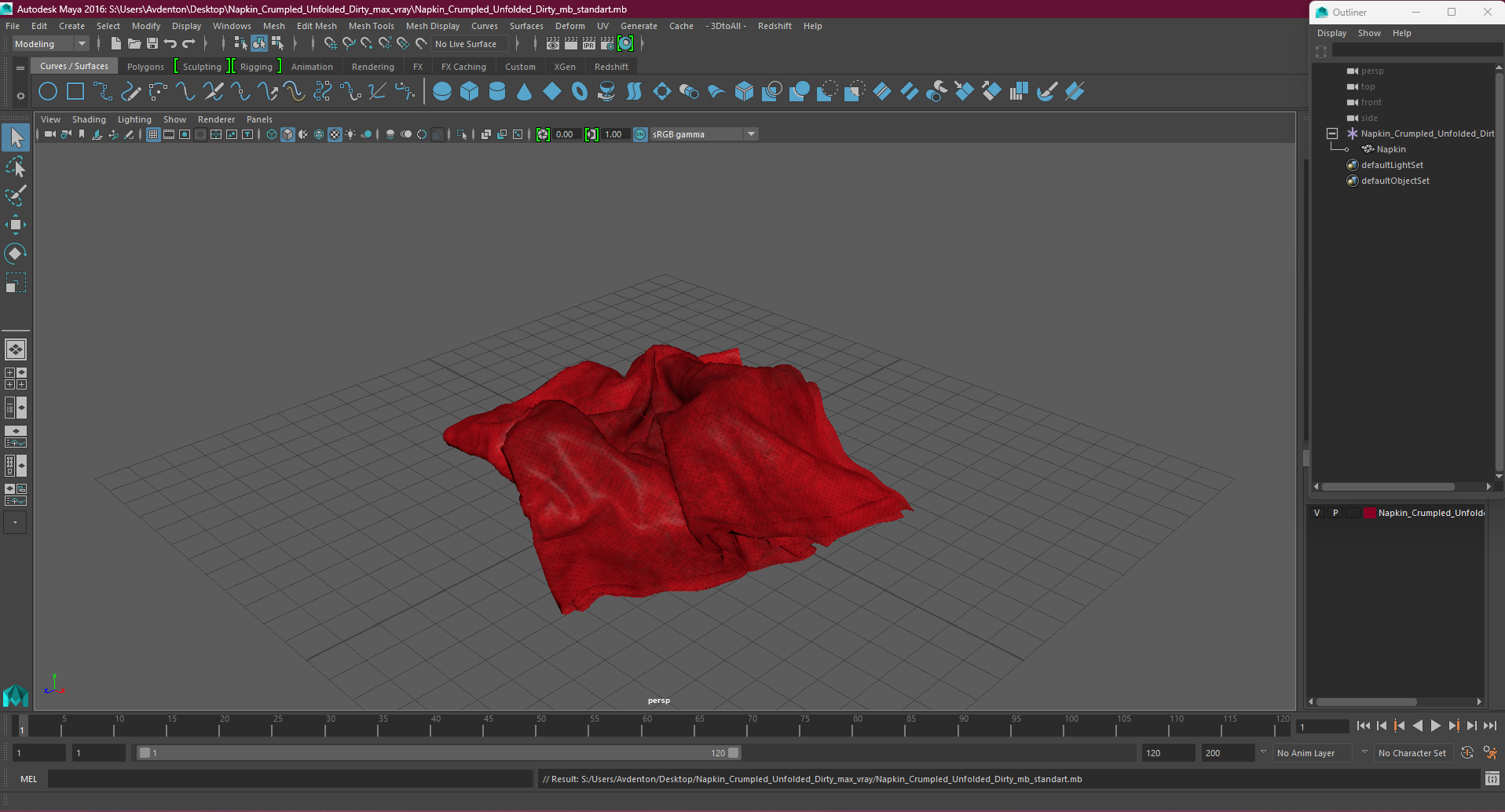Open the No Character Set dropdown
The width and height of the screenshot is (1505, 812).
click(1413, 753)
